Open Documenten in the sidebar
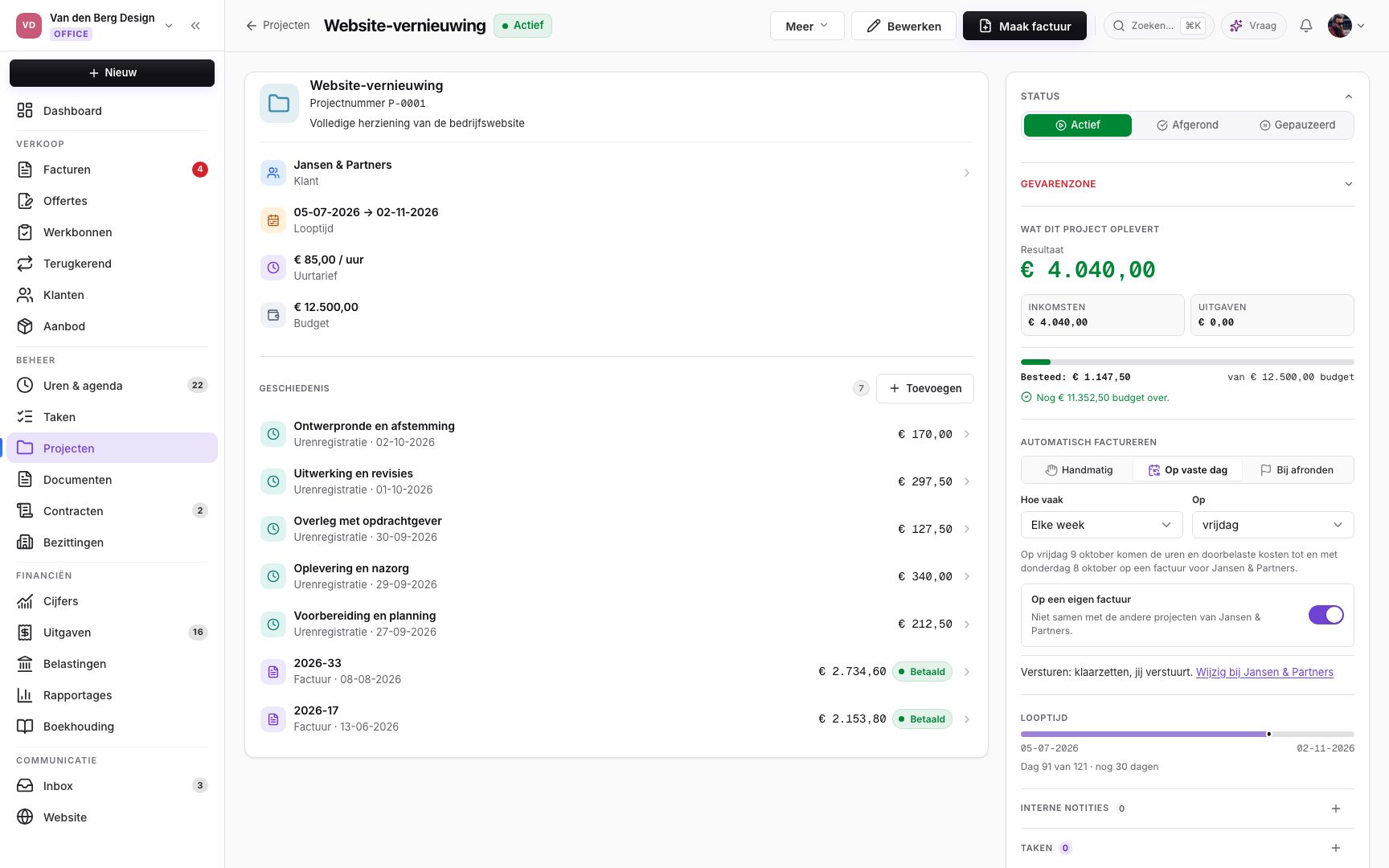 (113, 480)
